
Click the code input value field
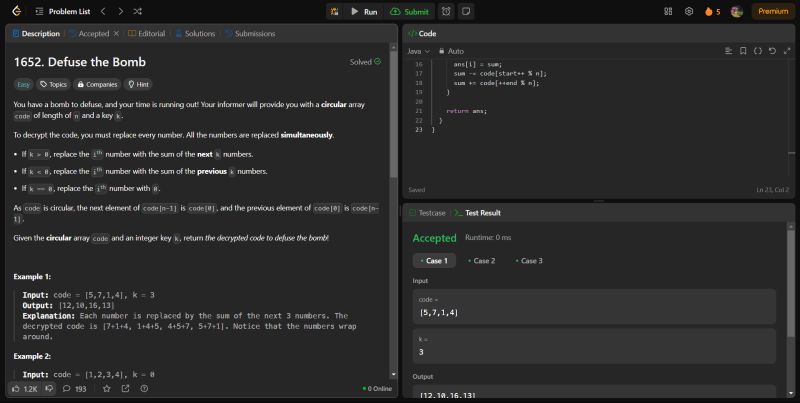coord(594,307)
